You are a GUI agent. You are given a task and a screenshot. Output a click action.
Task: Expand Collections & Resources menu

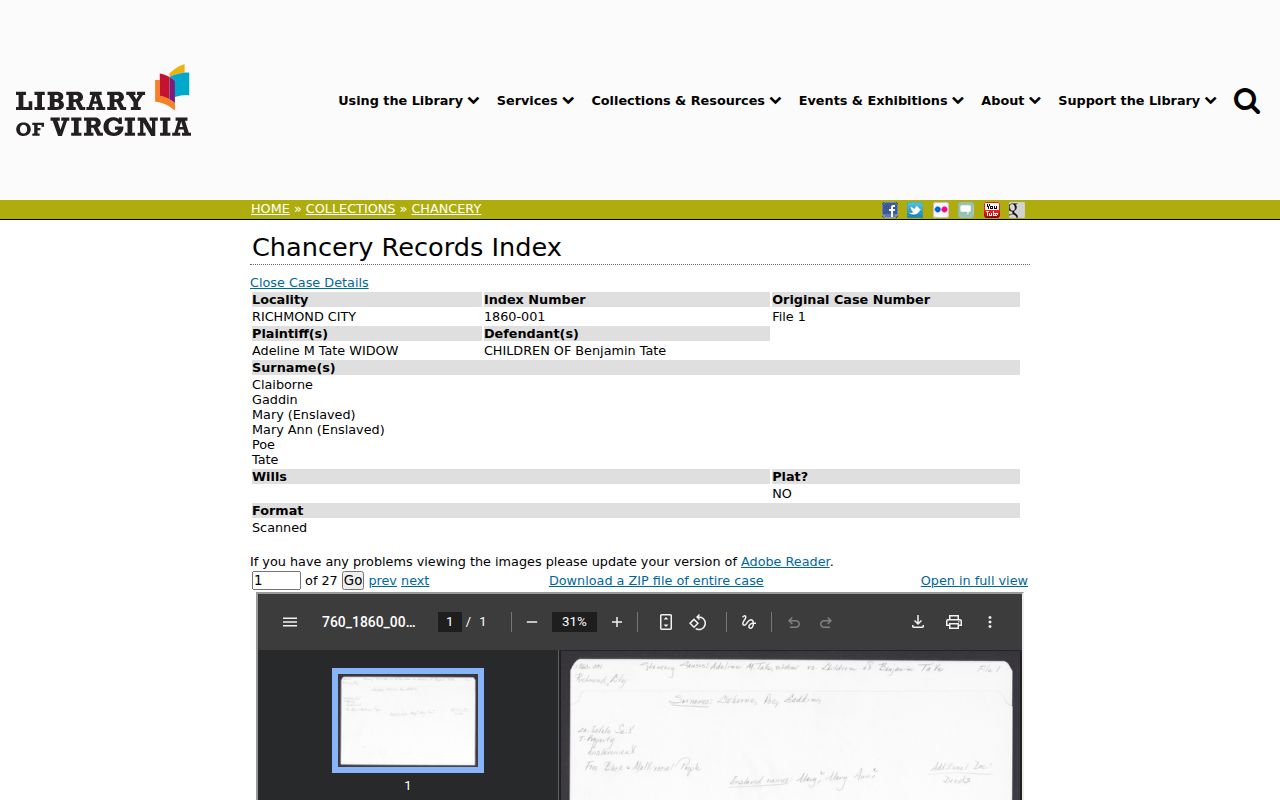click(686, 101)
